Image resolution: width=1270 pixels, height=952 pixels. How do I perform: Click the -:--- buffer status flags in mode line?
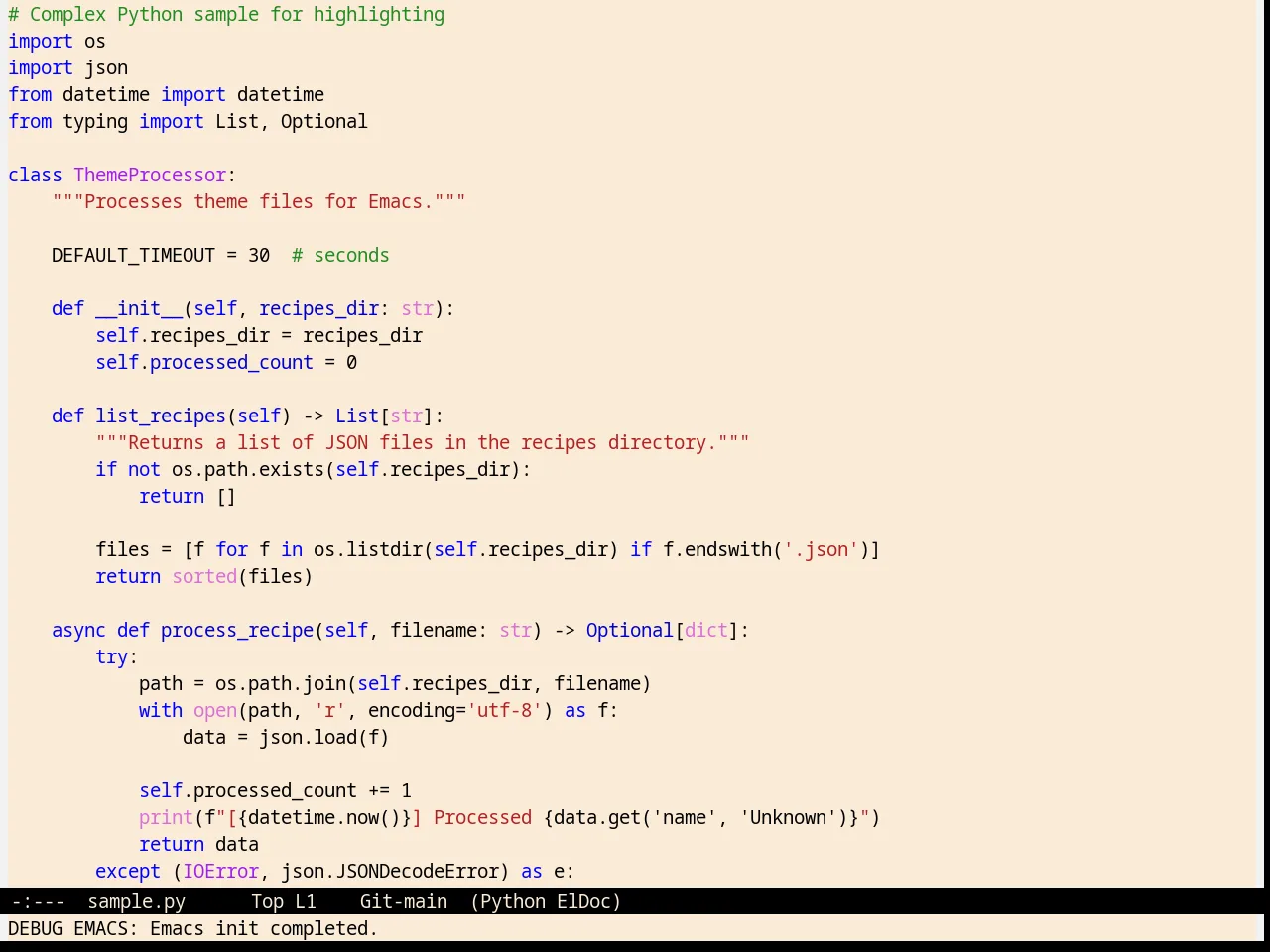click(x=38, y=901)
